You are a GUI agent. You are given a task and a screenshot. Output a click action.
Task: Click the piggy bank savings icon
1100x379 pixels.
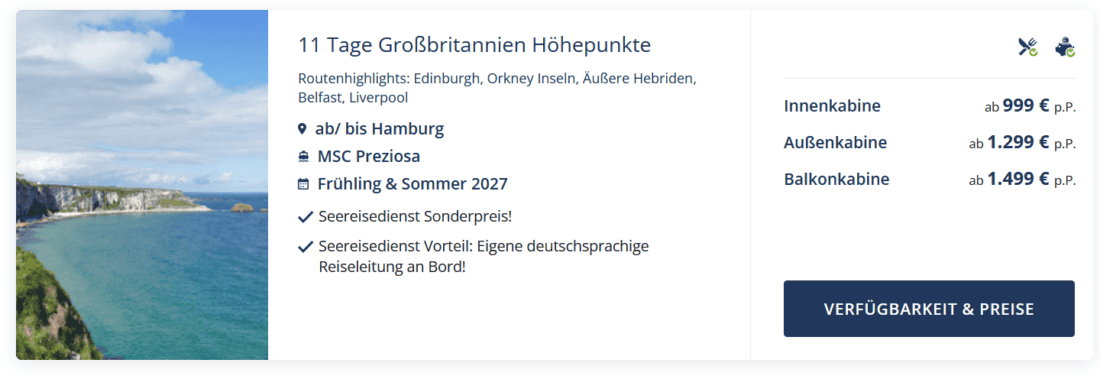(1065, 47)
